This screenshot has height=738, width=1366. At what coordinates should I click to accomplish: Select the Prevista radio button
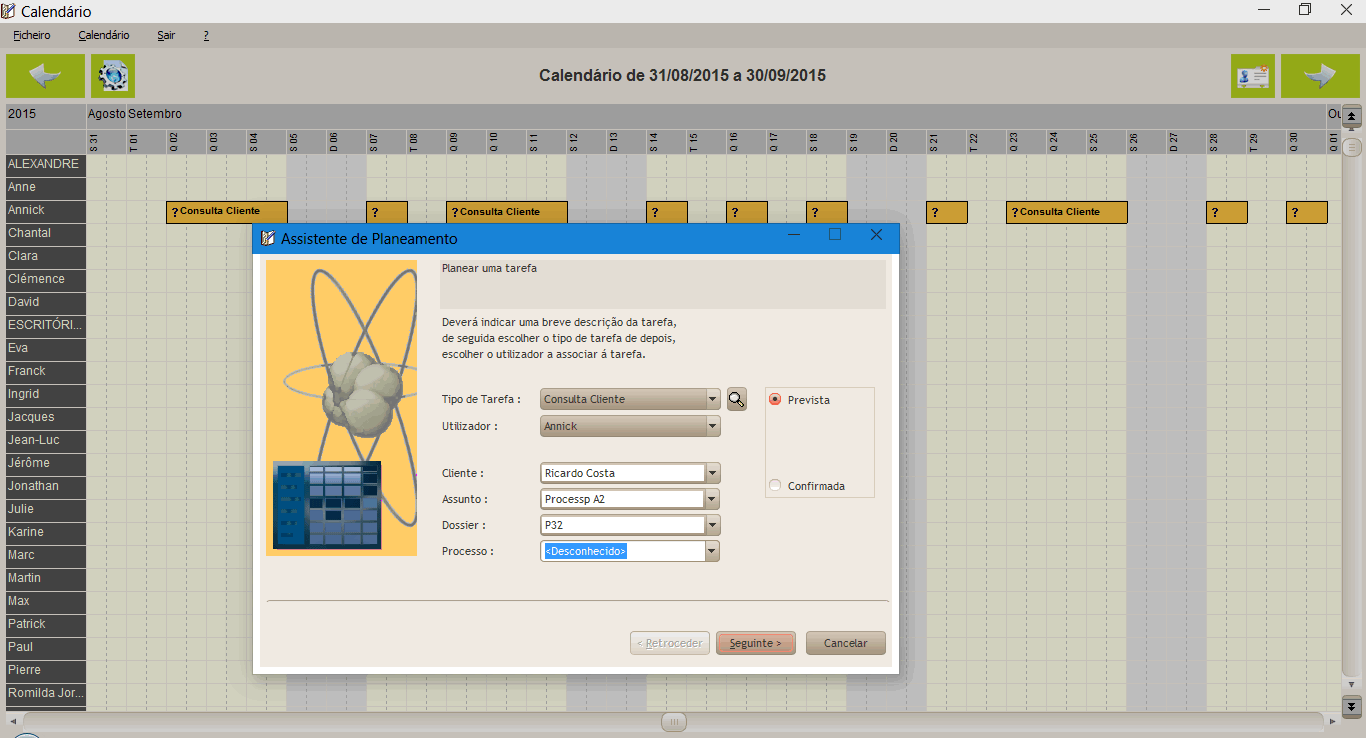[x=775, y=400]
